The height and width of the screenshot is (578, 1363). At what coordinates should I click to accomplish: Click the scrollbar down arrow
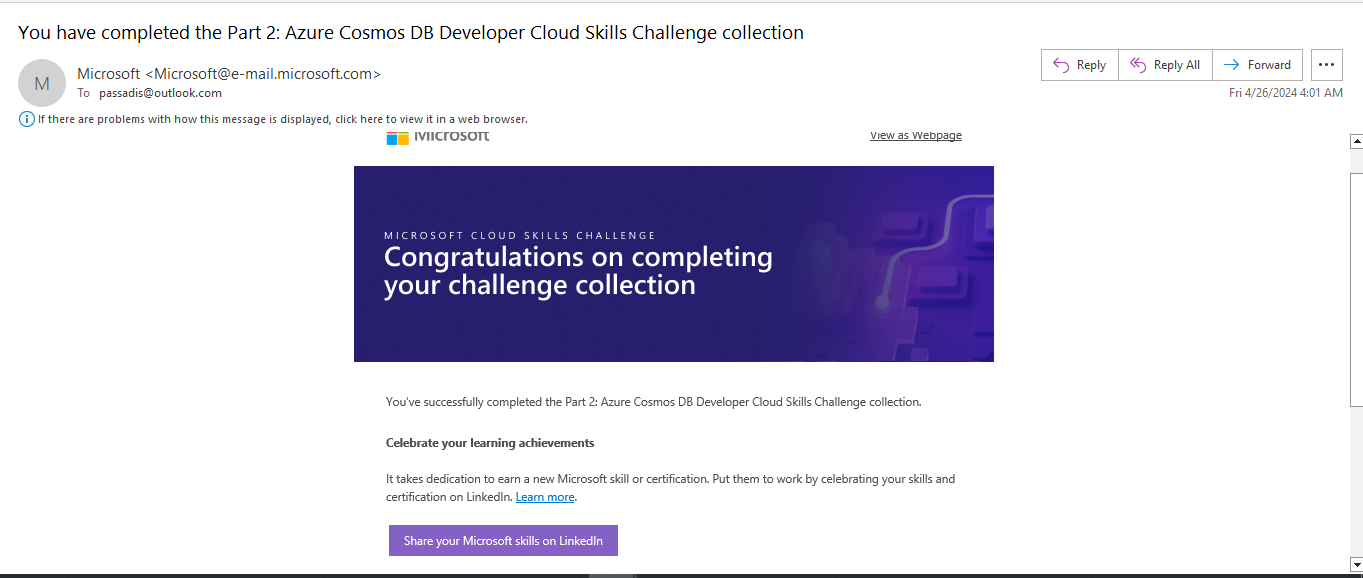(x=1356, y=564)
